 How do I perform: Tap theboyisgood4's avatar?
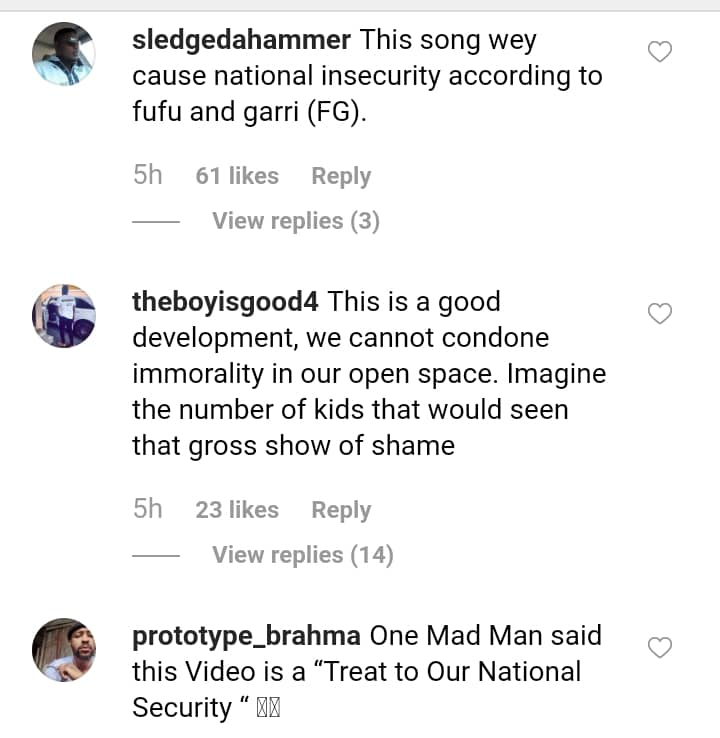tap(64, 316)
